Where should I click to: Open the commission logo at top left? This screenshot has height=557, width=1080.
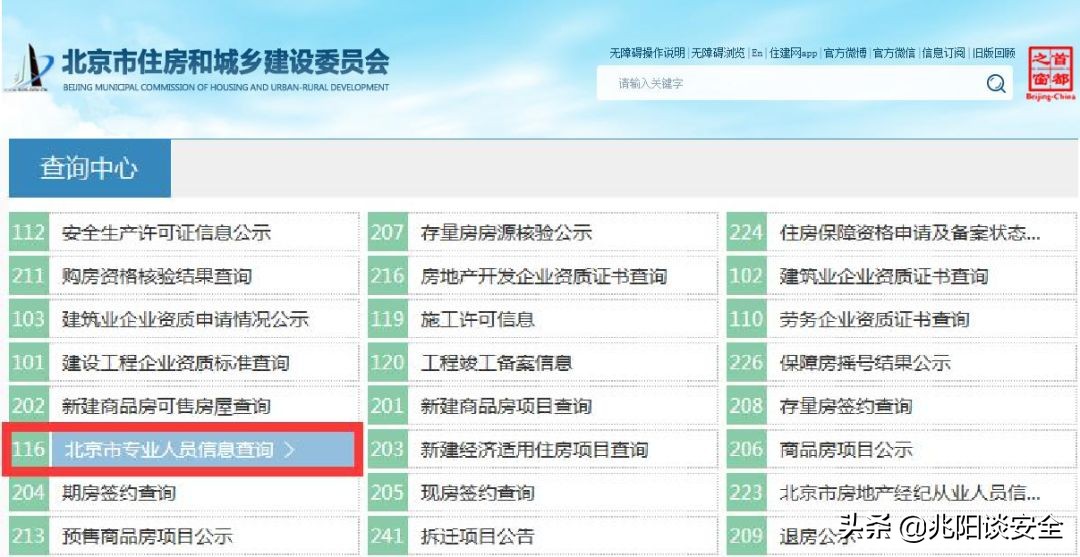(29, 67)
